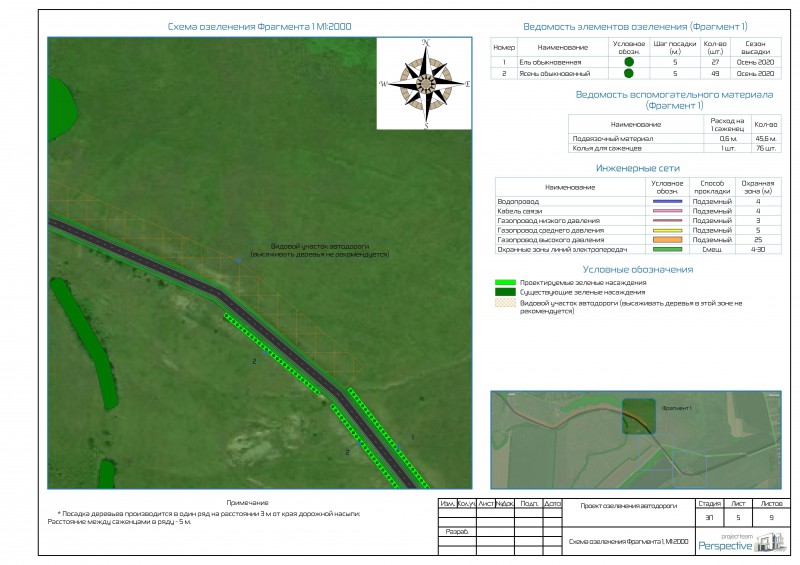Screen dimensions: 800x565
Task: Select the blue Водопровод line swatch
Action: point(667,202)
